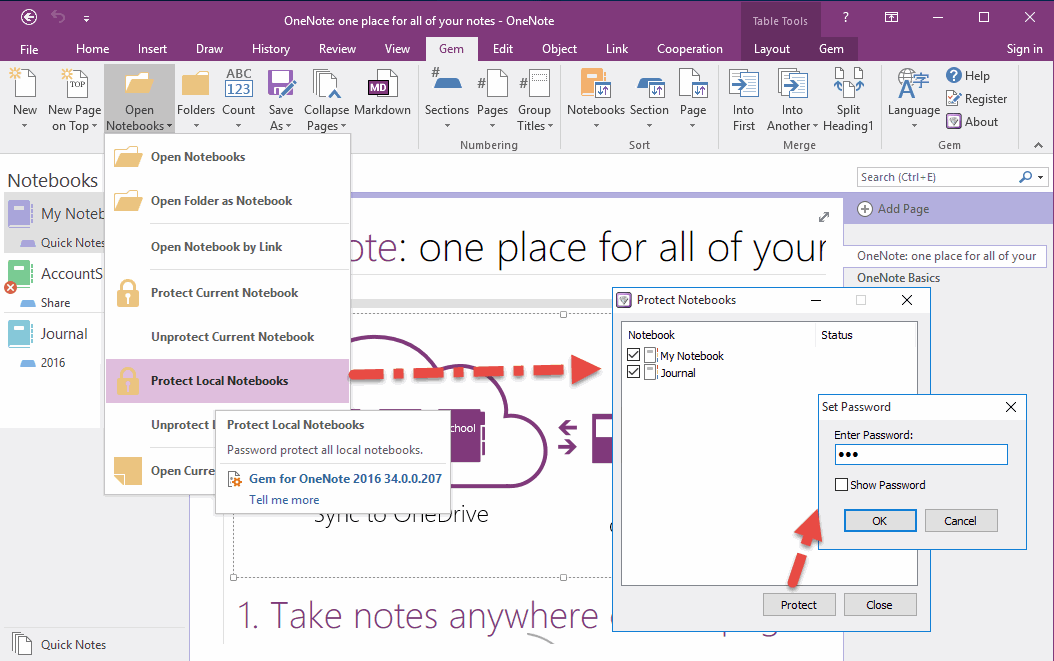
Task: Click the Save As disk icon
Action: 281,83
